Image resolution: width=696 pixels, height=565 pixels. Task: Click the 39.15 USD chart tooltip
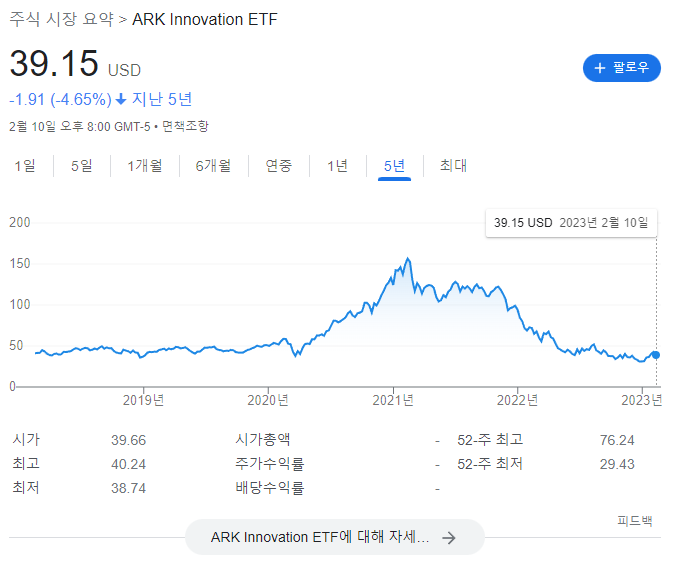571,223
